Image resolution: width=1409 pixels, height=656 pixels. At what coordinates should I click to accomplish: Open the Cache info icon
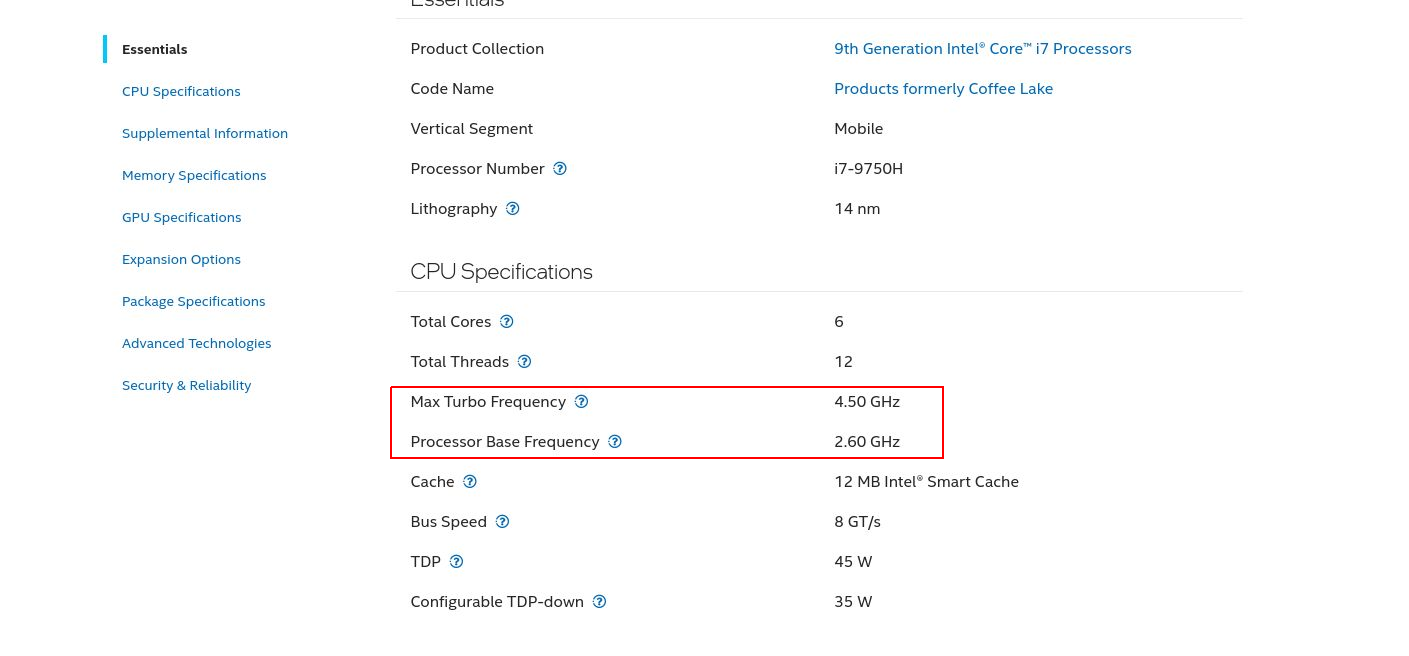click(470, 482)
